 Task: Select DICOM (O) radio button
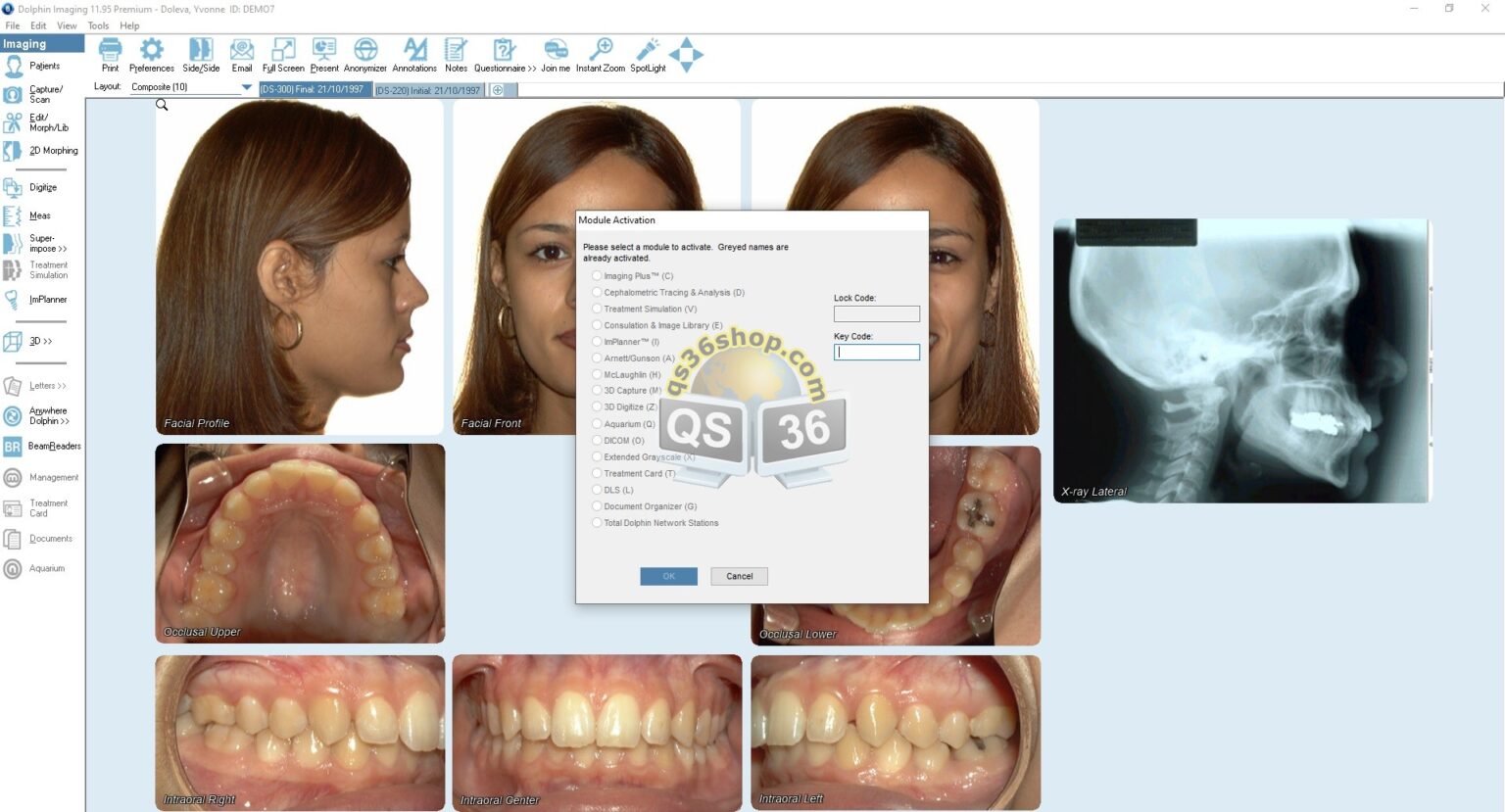597,441
